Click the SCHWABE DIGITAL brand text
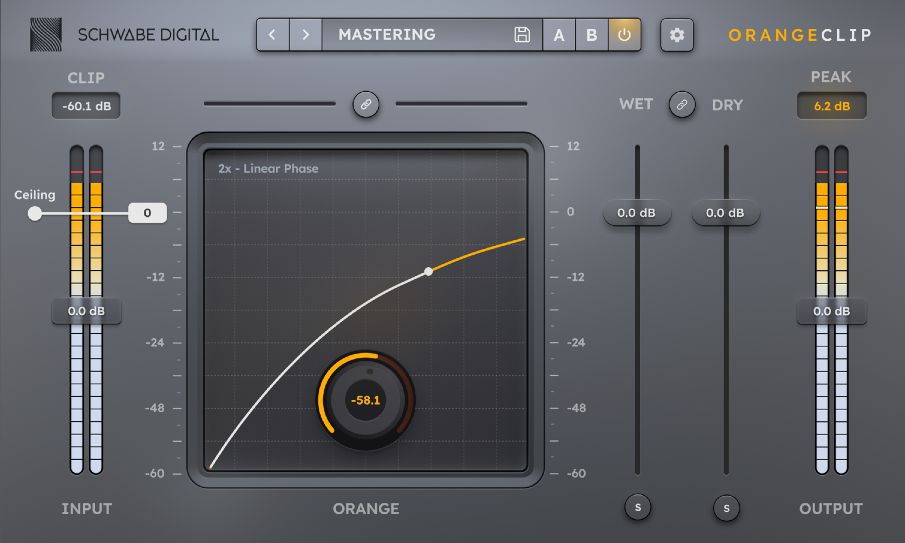905x543 pixels. point(148,35)
